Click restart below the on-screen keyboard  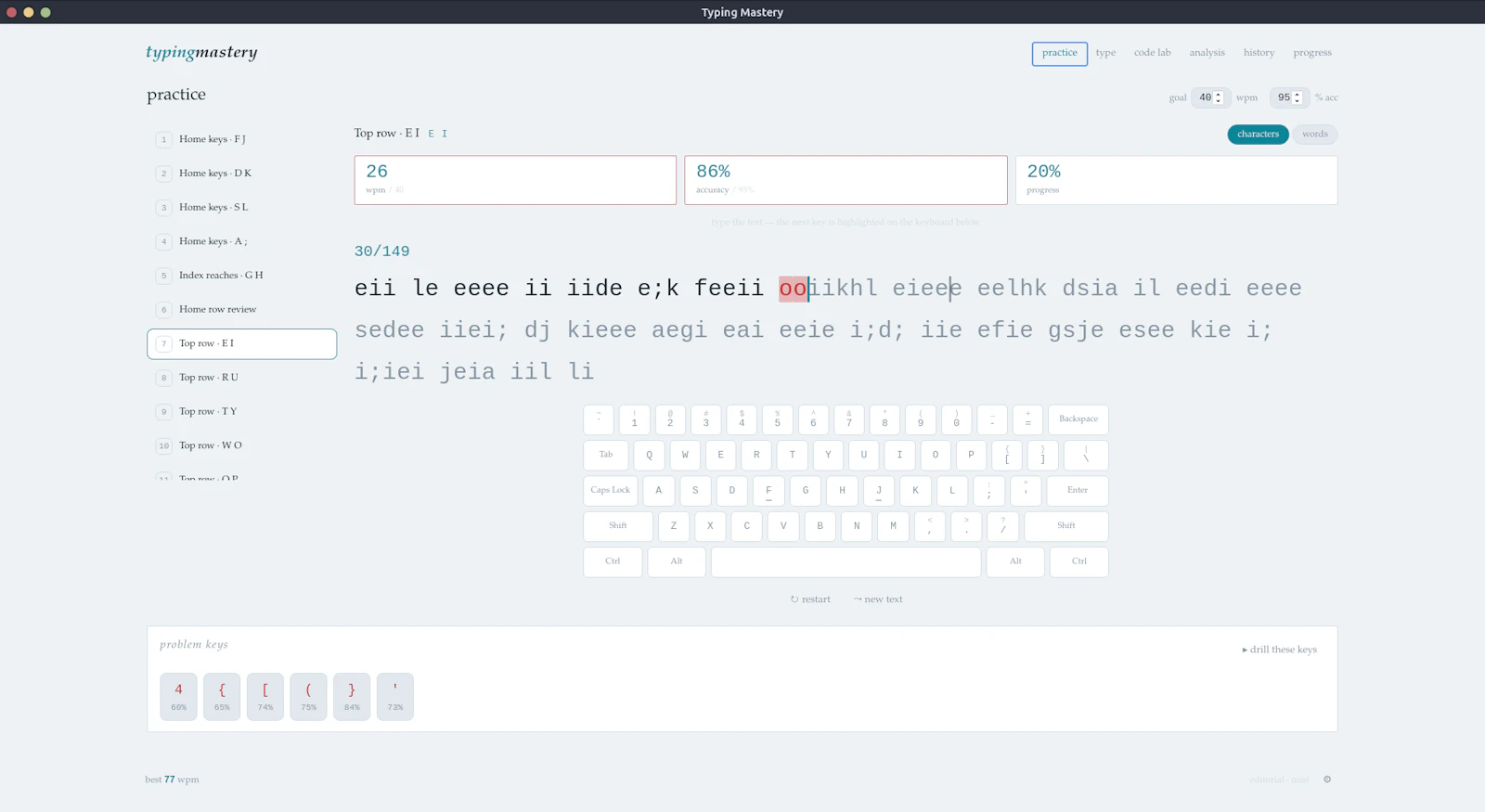pyautogui.click(x=810, y=599)
